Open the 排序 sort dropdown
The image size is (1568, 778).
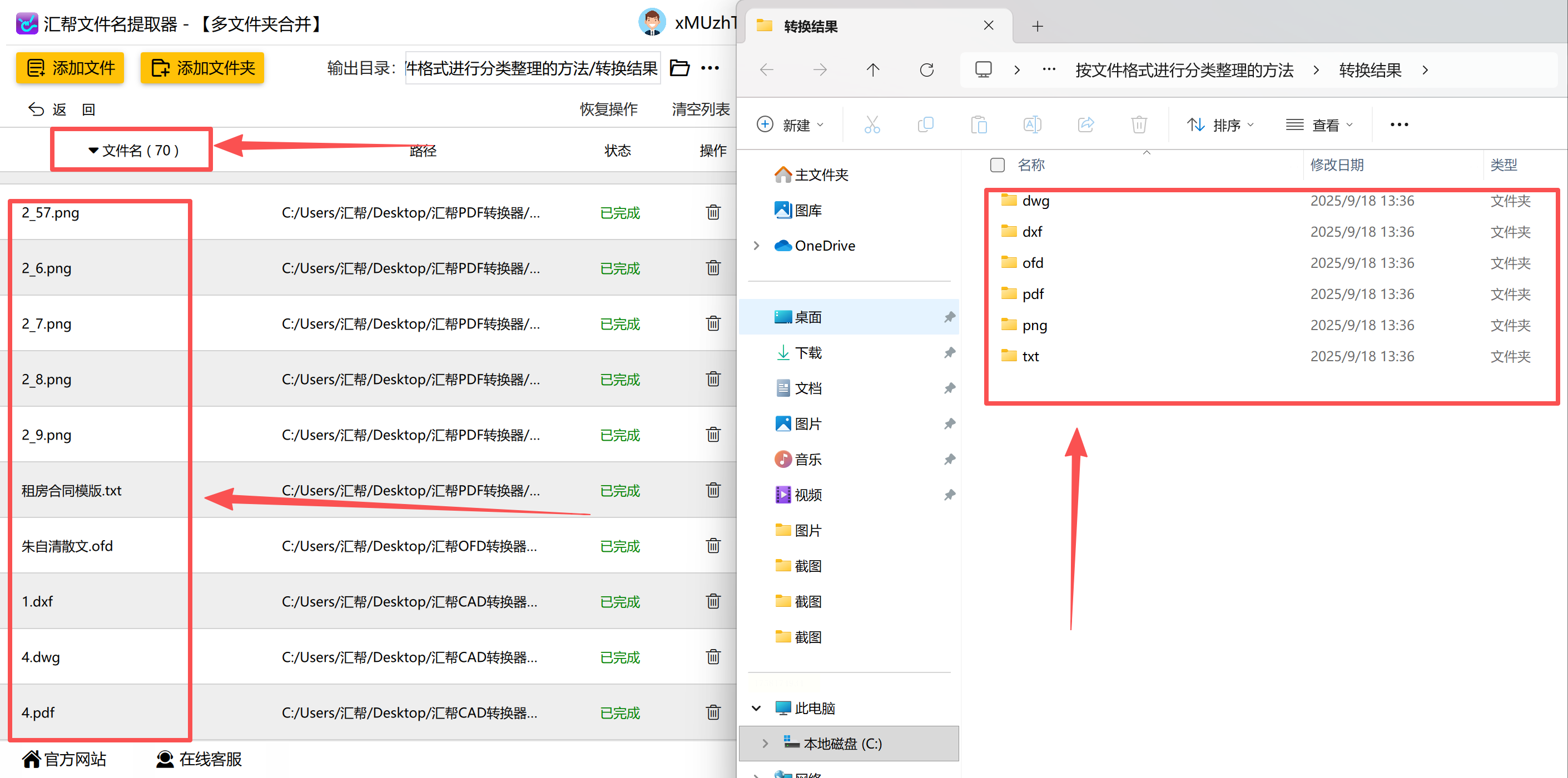click(1220, 124)
